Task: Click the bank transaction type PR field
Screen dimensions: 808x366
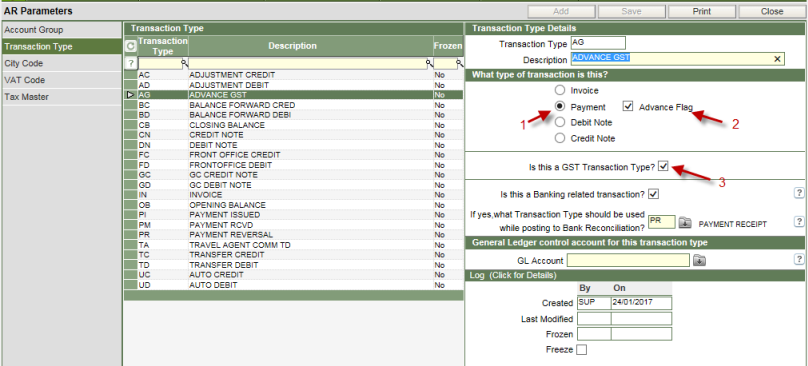Action: pos(662,222)
